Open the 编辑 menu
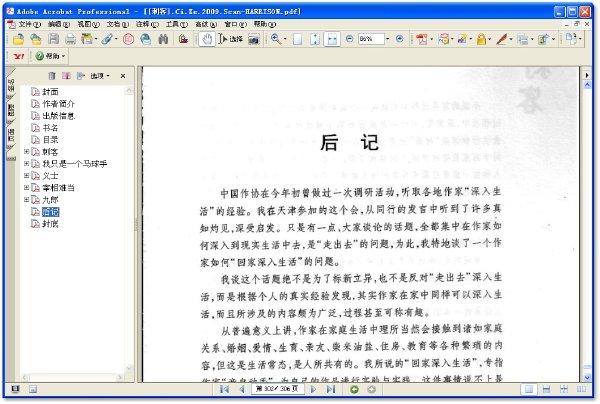This screenshot has height=404, width=600. pos(59,24)
